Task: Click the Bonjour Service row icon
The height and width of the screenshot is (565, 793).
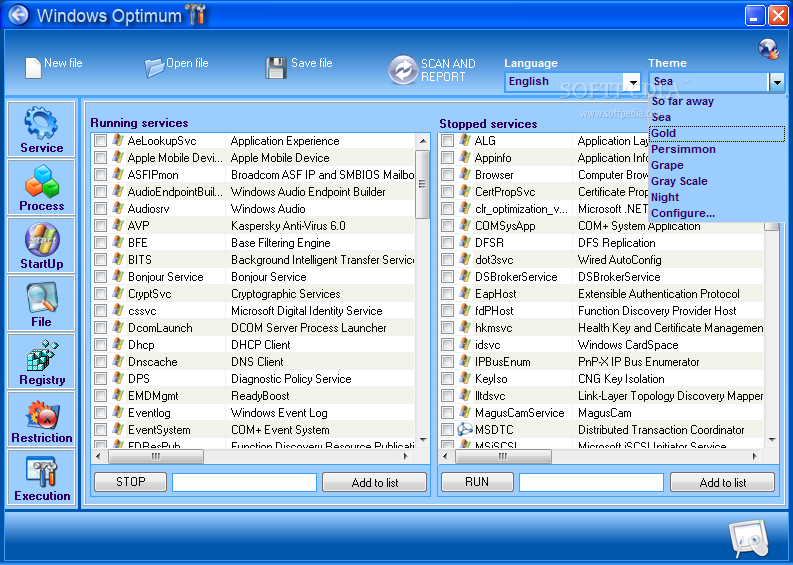Action: pos(118,276)
